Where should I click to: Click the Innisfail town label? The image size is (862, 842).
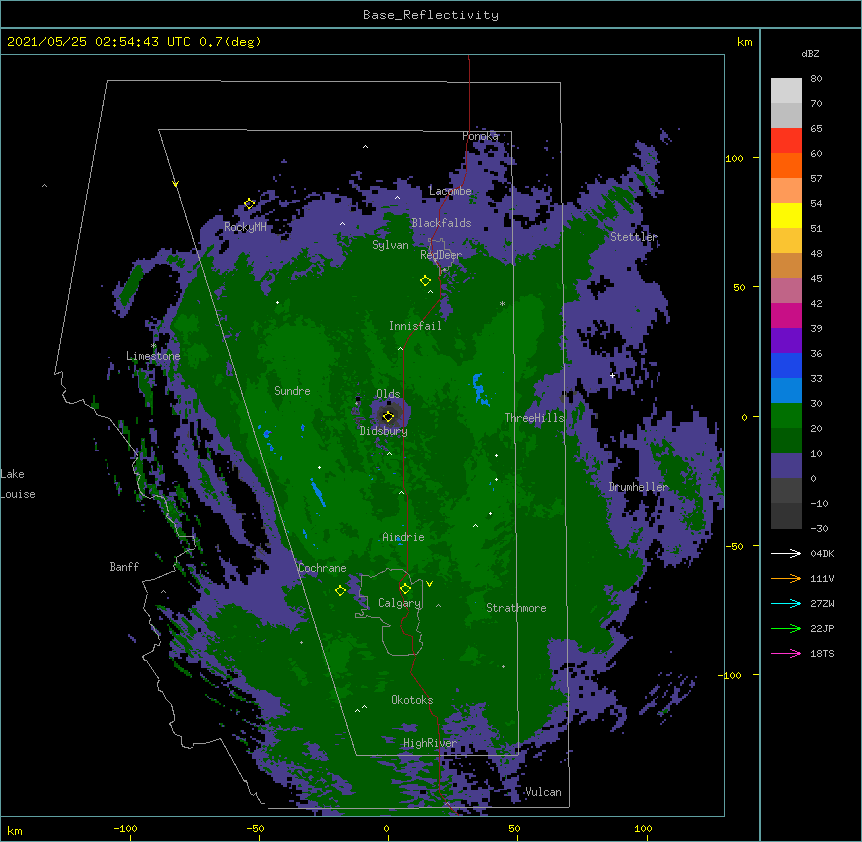pyautogui.click(x=415, y=326)
